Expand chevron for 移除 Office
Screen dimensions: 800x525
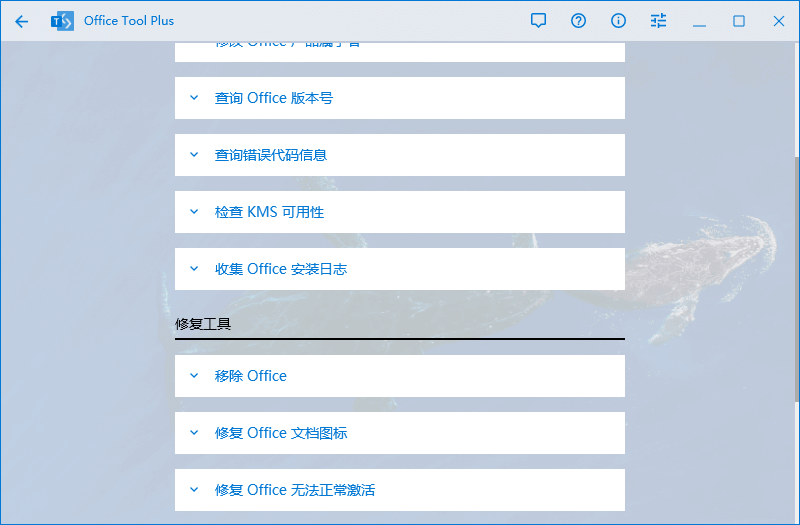click(194, 376)
